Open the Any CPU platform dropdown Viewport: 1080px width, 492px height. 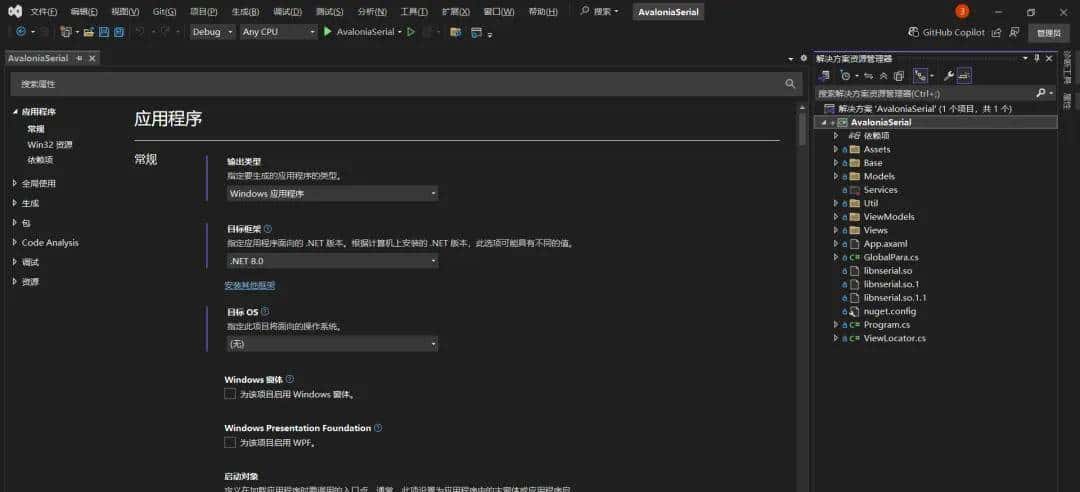[278, 32]
